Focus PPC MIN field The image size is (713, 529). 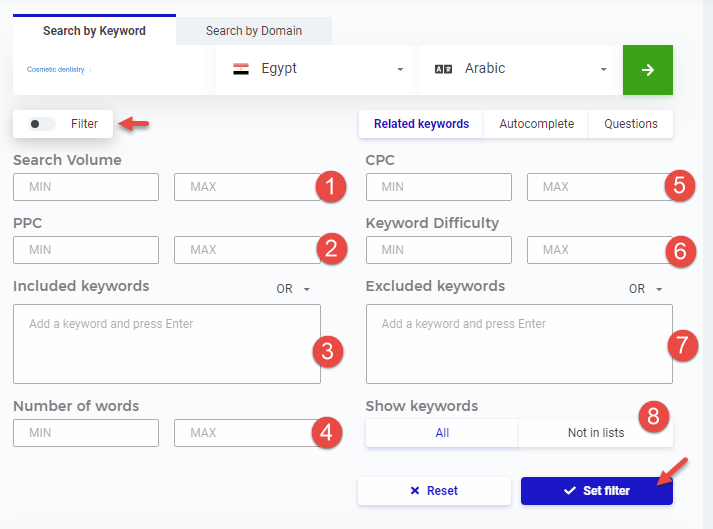pyautogui.click(x=86, y=250)
